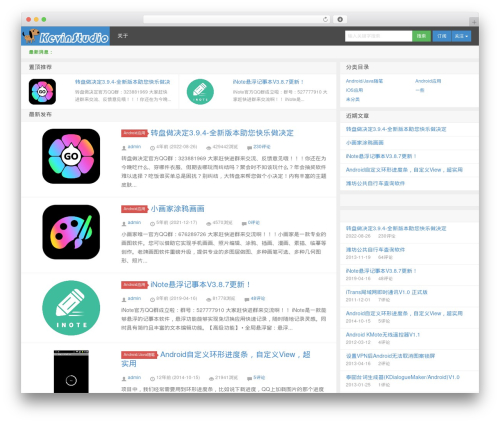Open admin author link on 转盘做决定 post
Viewport: 500px width, 423px height.
pos(134,147)
